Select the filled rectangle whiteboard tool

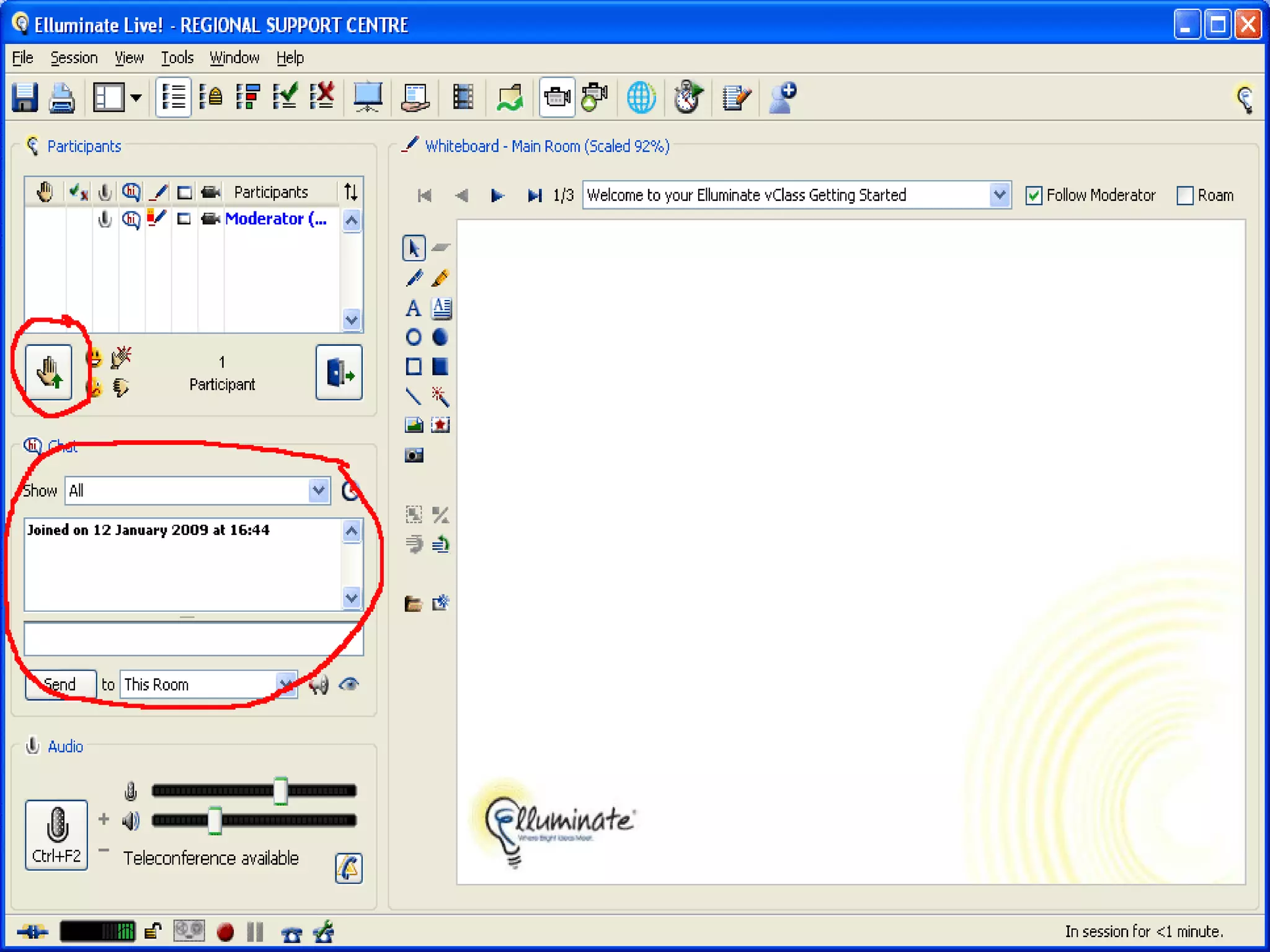click(x=440, y=366)
